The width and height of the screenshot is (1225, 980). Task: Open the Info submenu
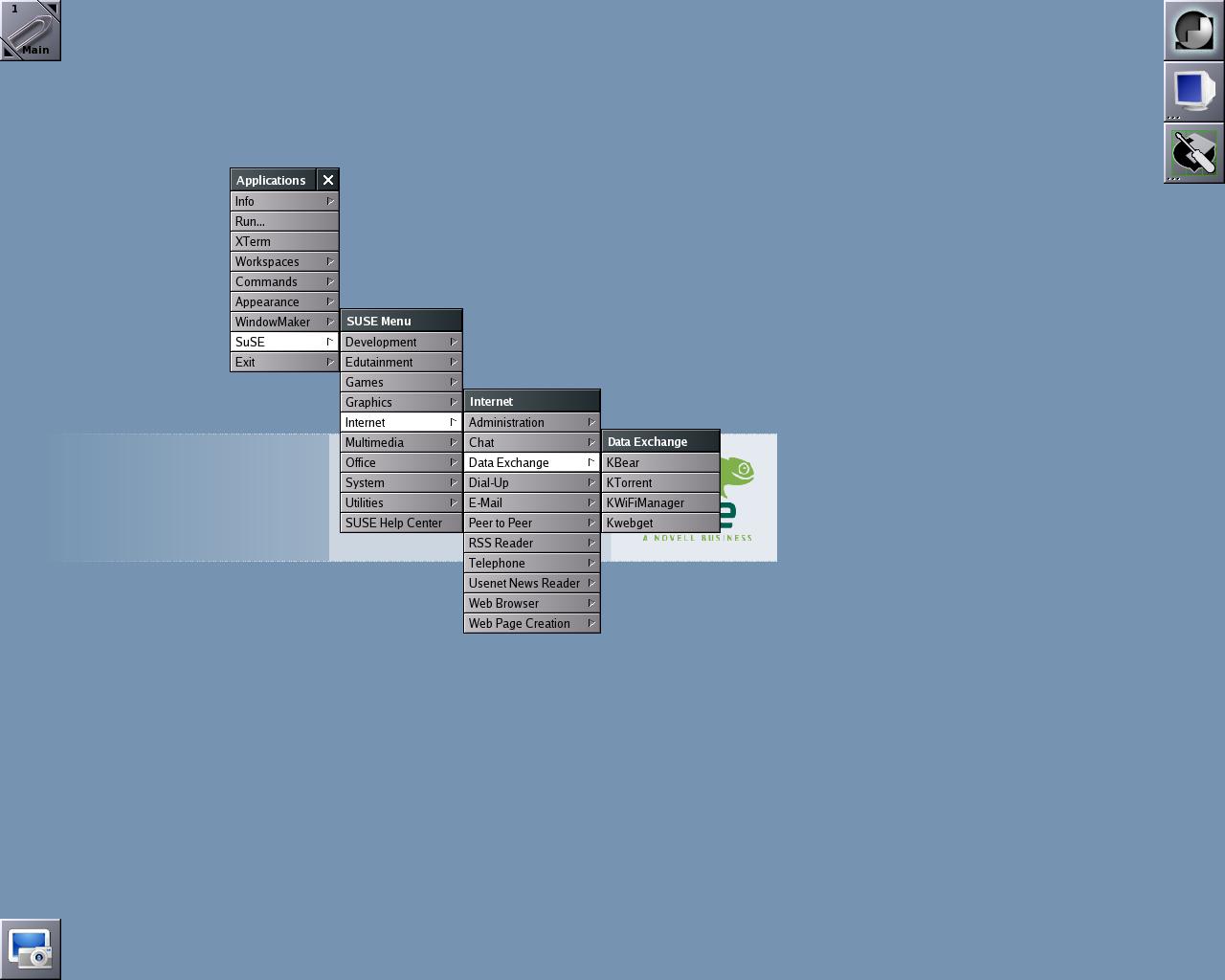coord(284,201)
